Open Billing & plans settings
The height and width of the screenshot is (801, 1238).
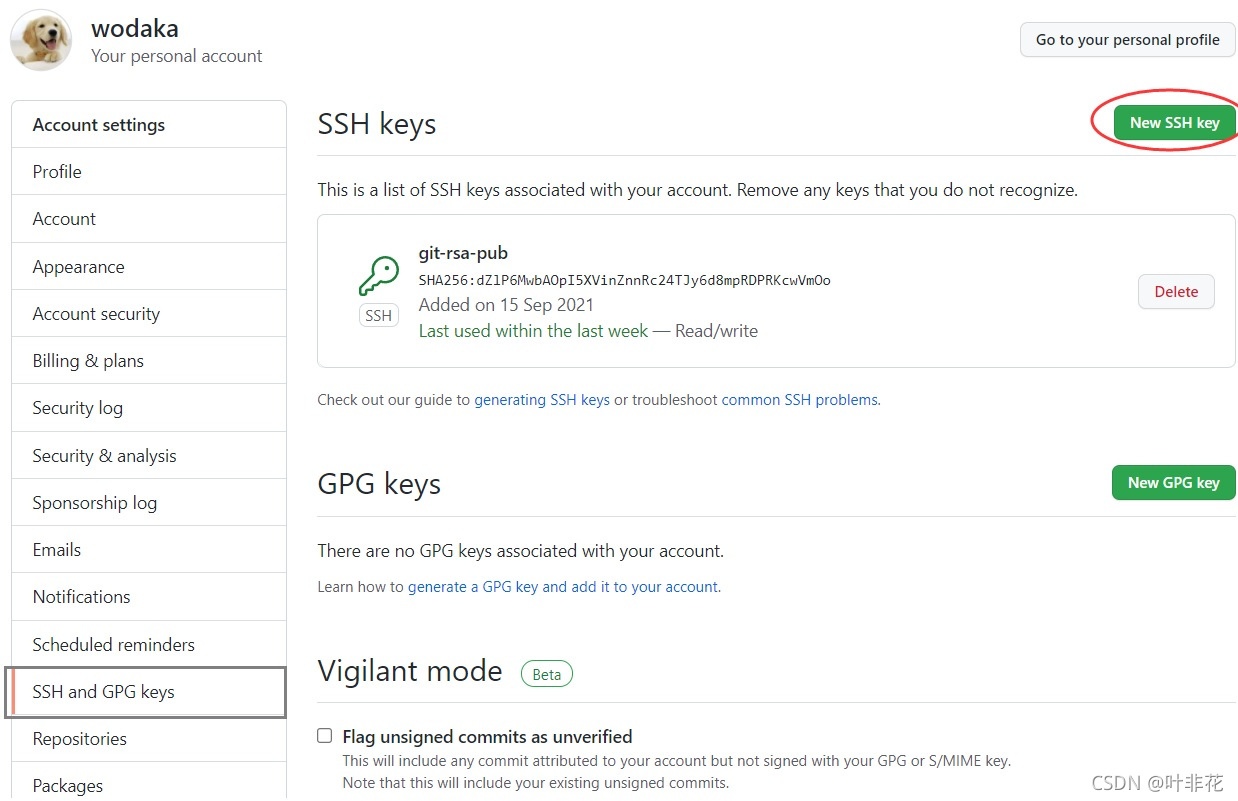pos(88,361)
